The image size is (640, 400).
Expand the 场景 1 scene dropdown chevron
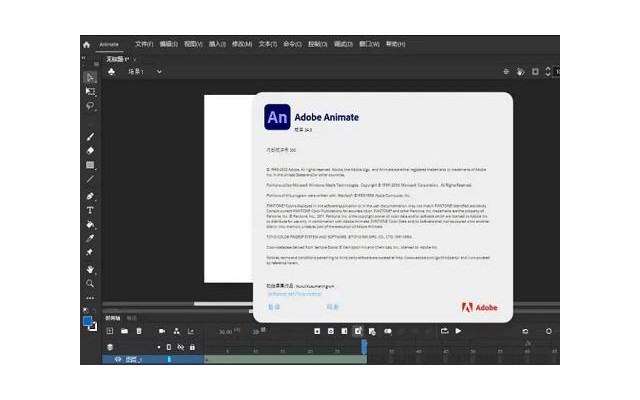click(x=159, y=72)
